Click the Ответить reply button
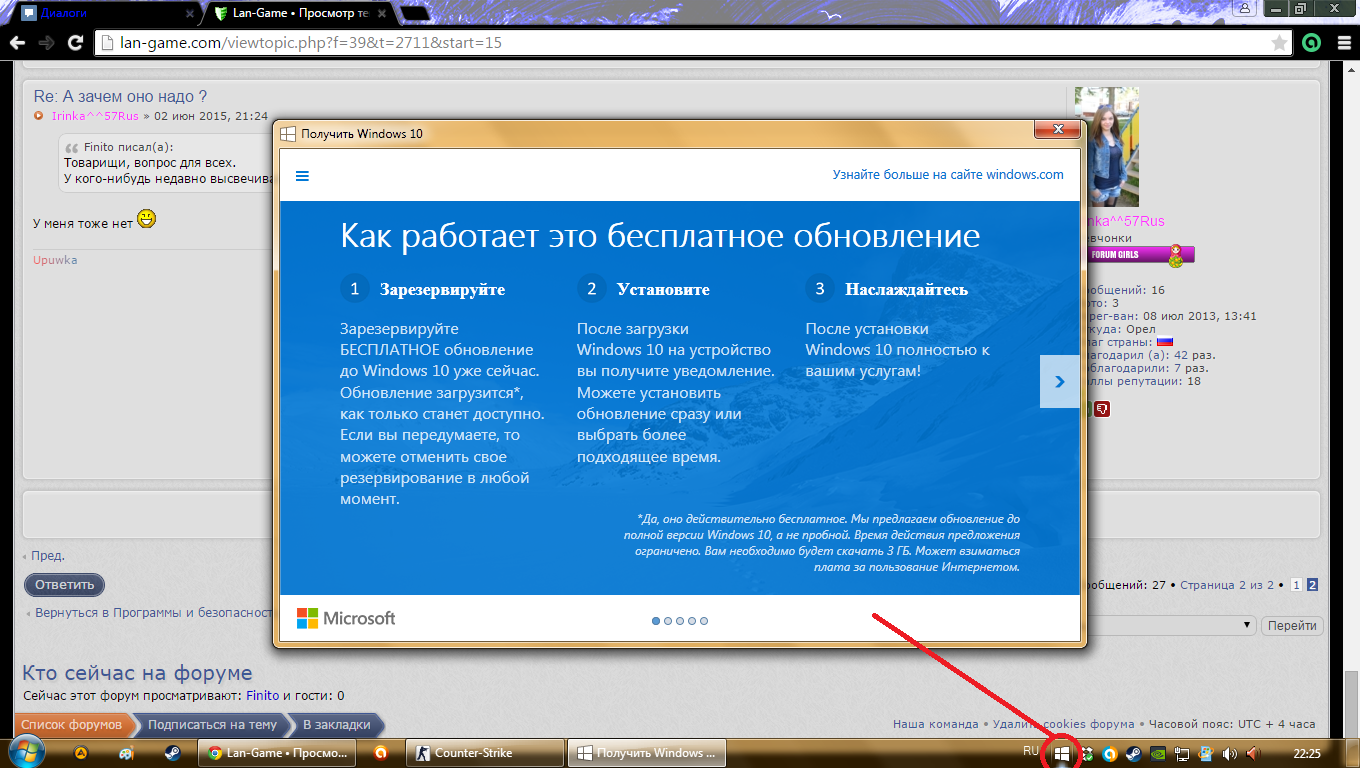1360x768 pixels. pos(64,585)
